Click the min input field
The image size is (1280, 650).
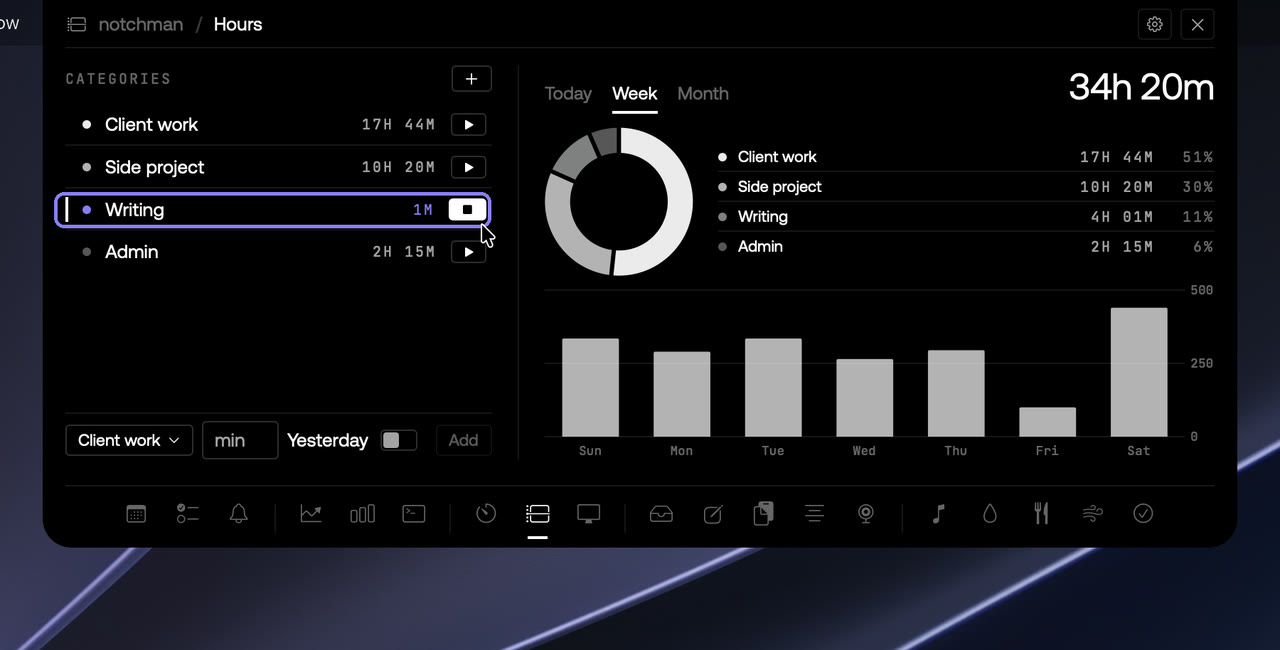pos(240,440)
